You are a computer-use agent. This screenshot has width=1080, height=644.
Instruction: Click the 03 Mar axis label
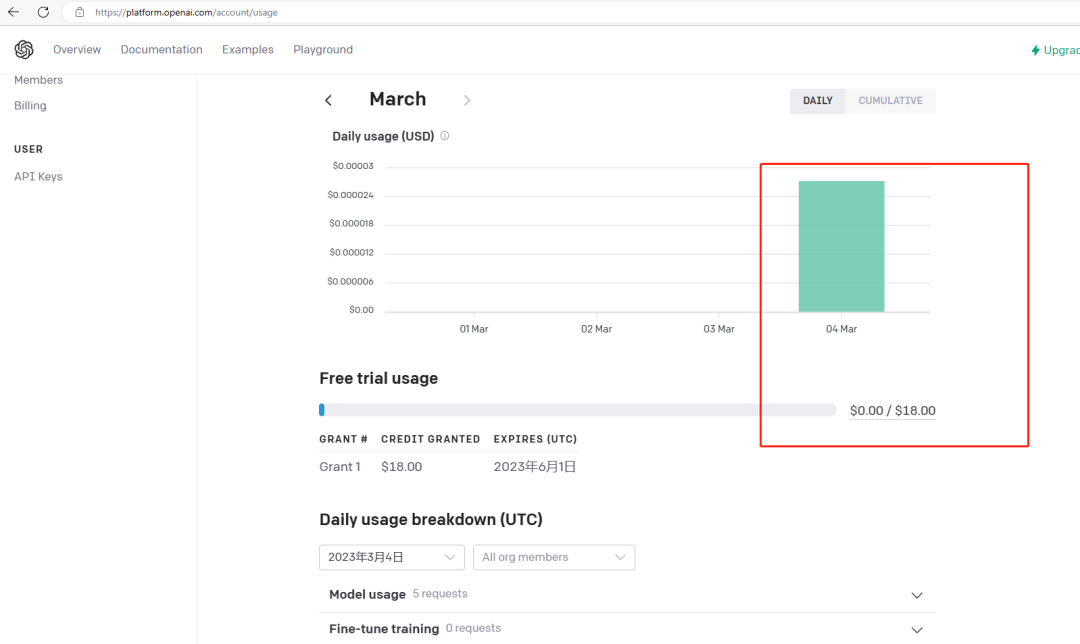(718, 329)
